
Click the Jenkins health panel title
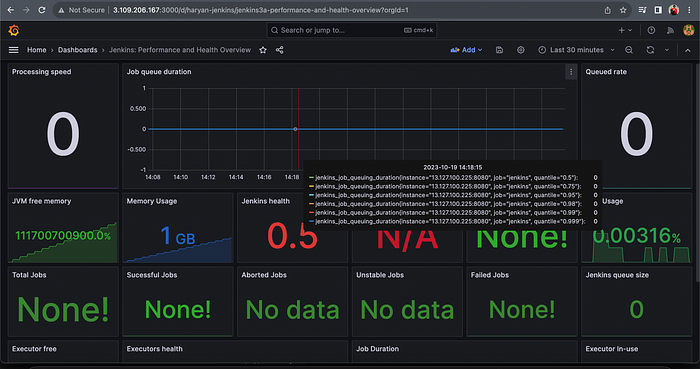tap(266, 201)
